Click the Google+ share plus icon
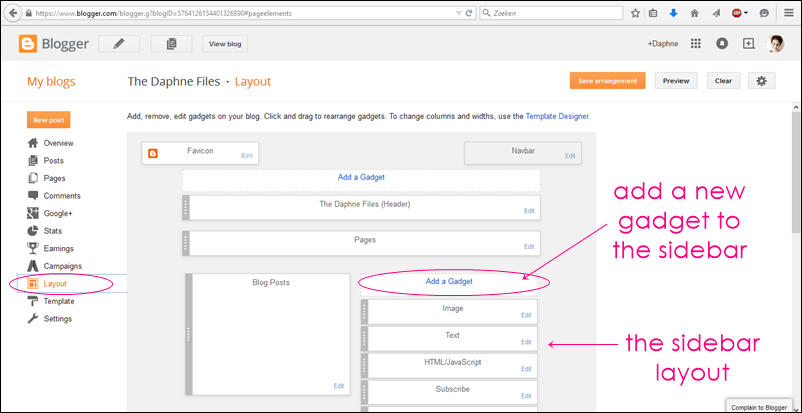The width and height of the screenshot is (802, 413). [748, 44]
